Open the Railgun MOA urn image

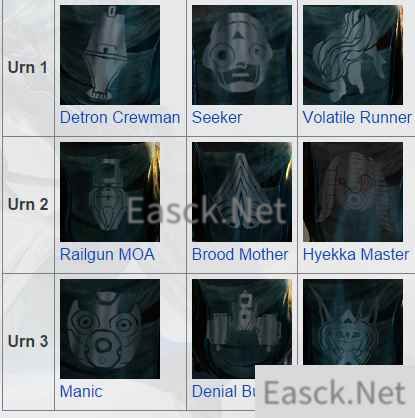pyautogui.click(x=110, y=192)
